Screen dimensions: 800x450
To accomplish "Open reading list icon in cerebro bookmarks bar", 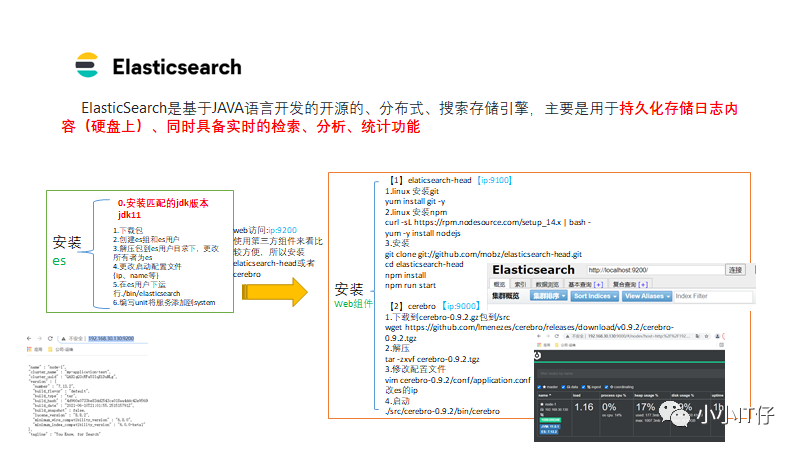I will tap(721, 345).
